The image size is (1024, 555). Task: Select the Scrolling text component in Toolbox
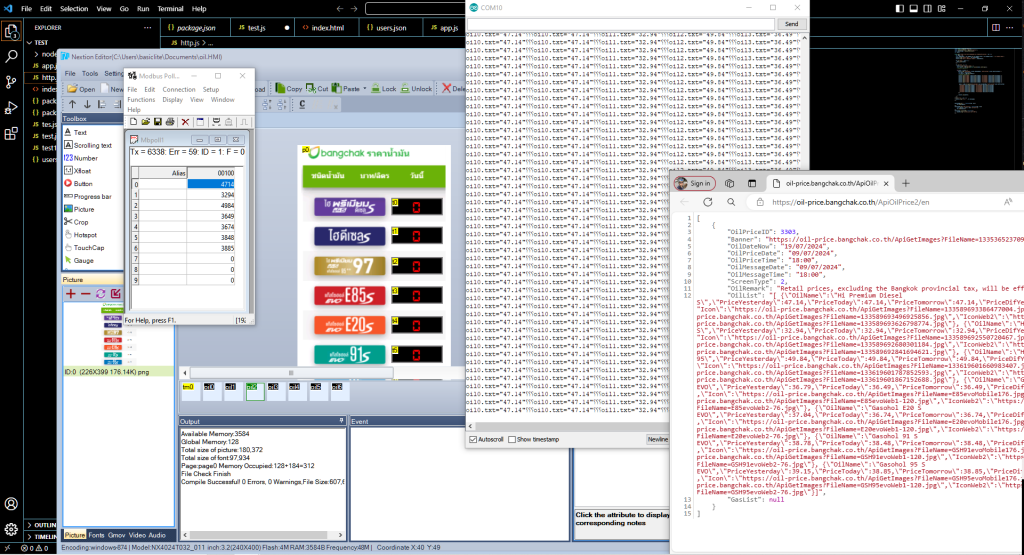click(88, 145)
